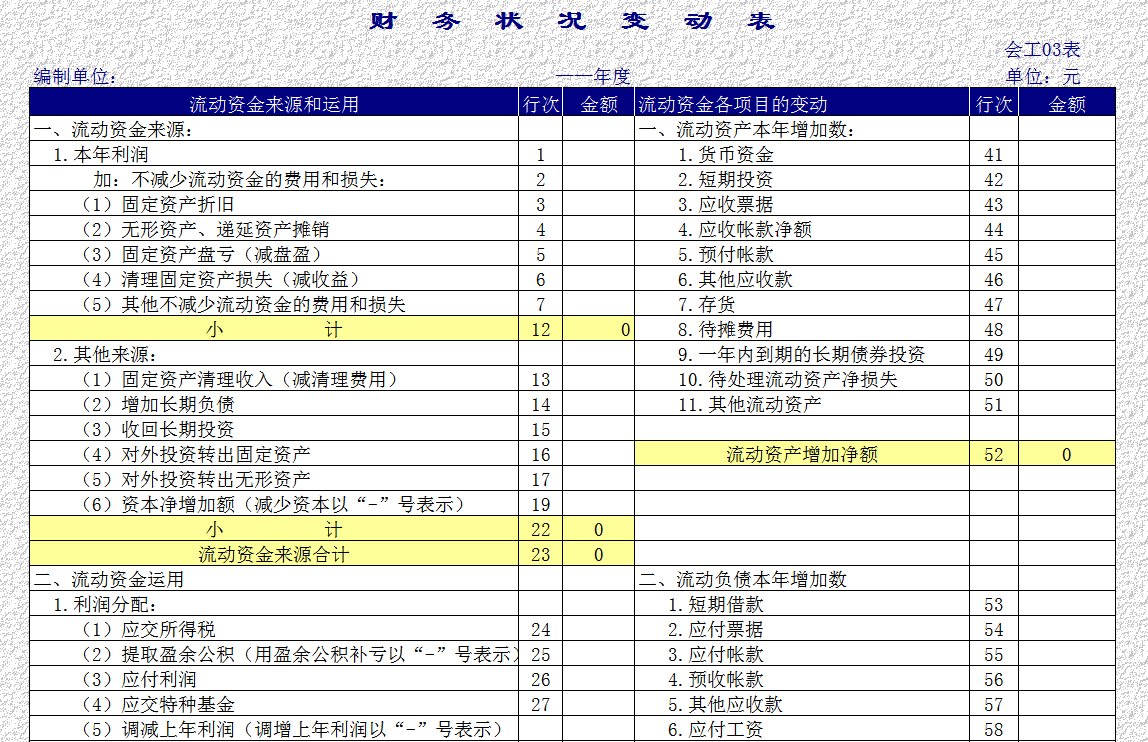This screenshot has height=742, width=1148.
Task: Click the 编制单位 label
Action: coord(75,76)
